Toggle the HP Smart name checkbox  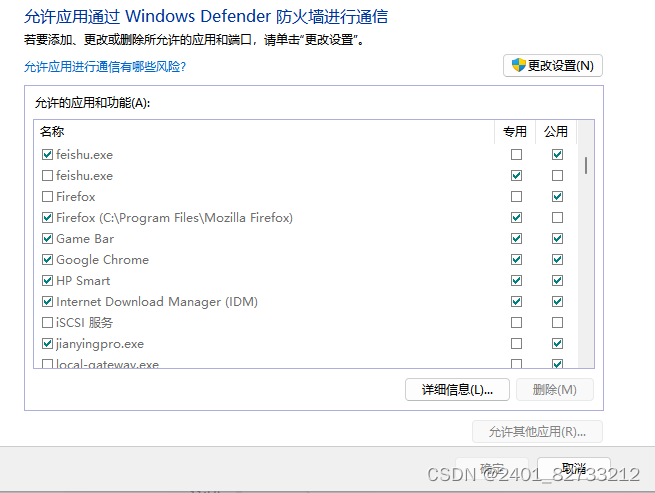48,280
